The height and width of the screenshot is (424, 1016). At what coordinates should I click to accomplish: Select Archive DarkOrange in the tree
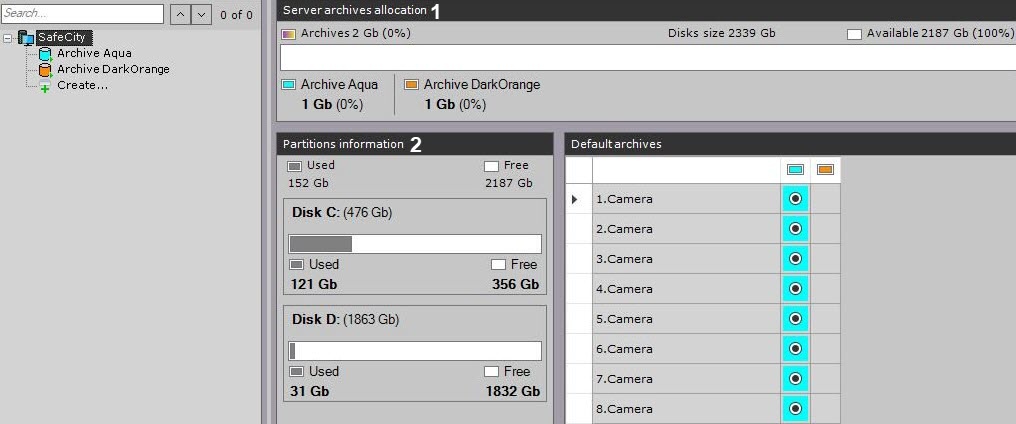[113, 70]
